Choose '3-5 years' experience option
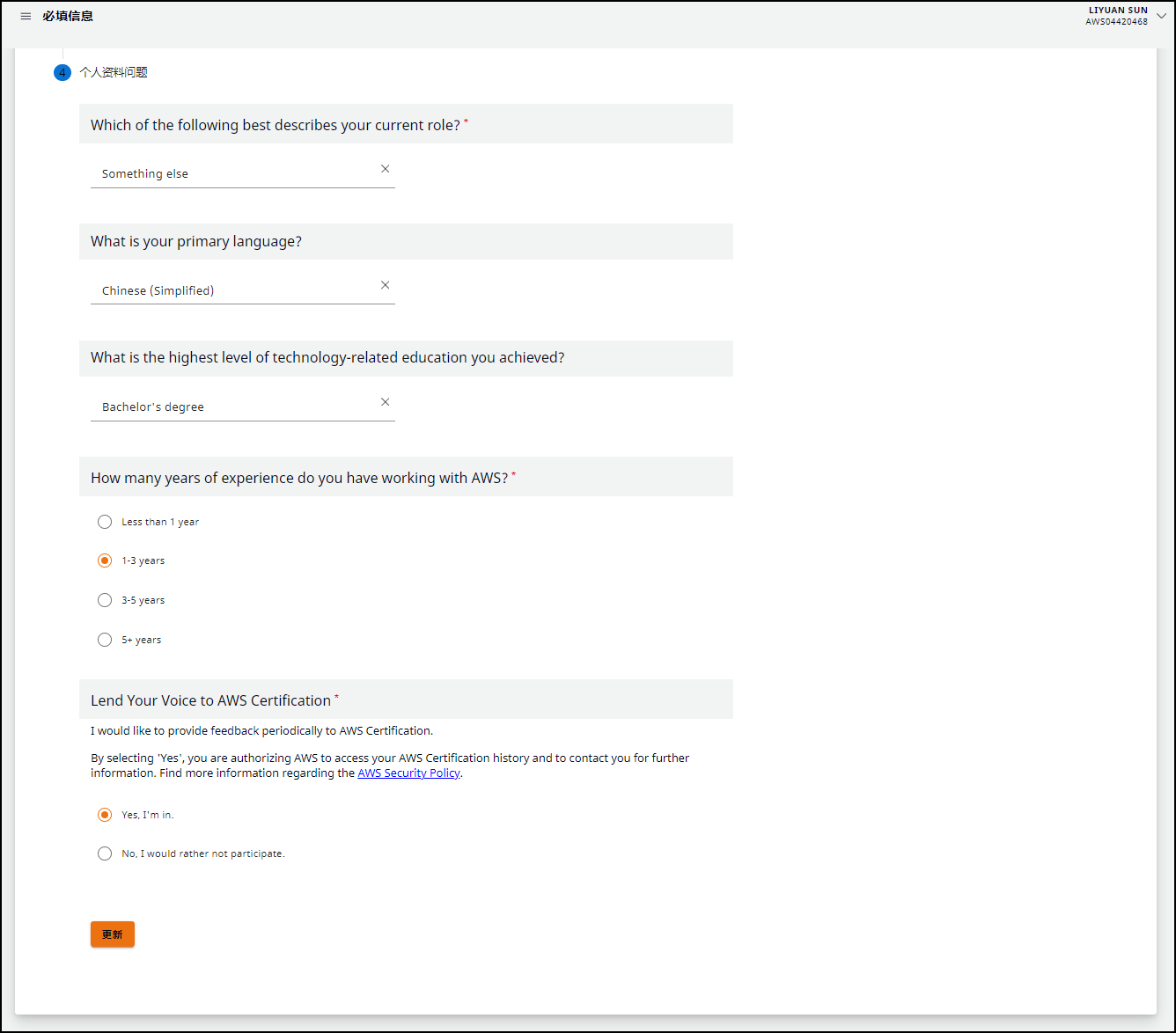This screenshot has height=1033, width=1176. 105,600
